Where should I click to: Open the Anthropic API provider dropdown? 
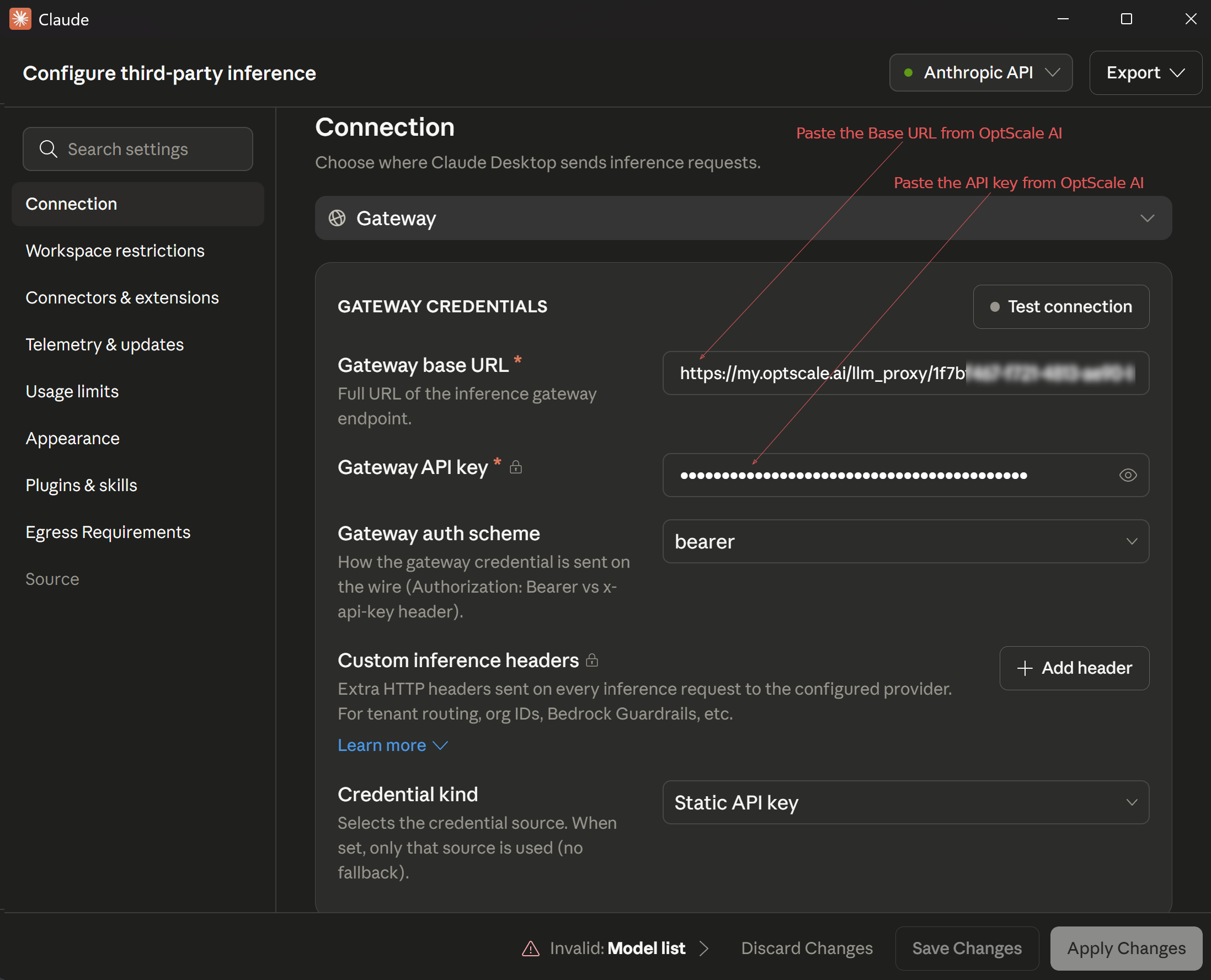981,73
